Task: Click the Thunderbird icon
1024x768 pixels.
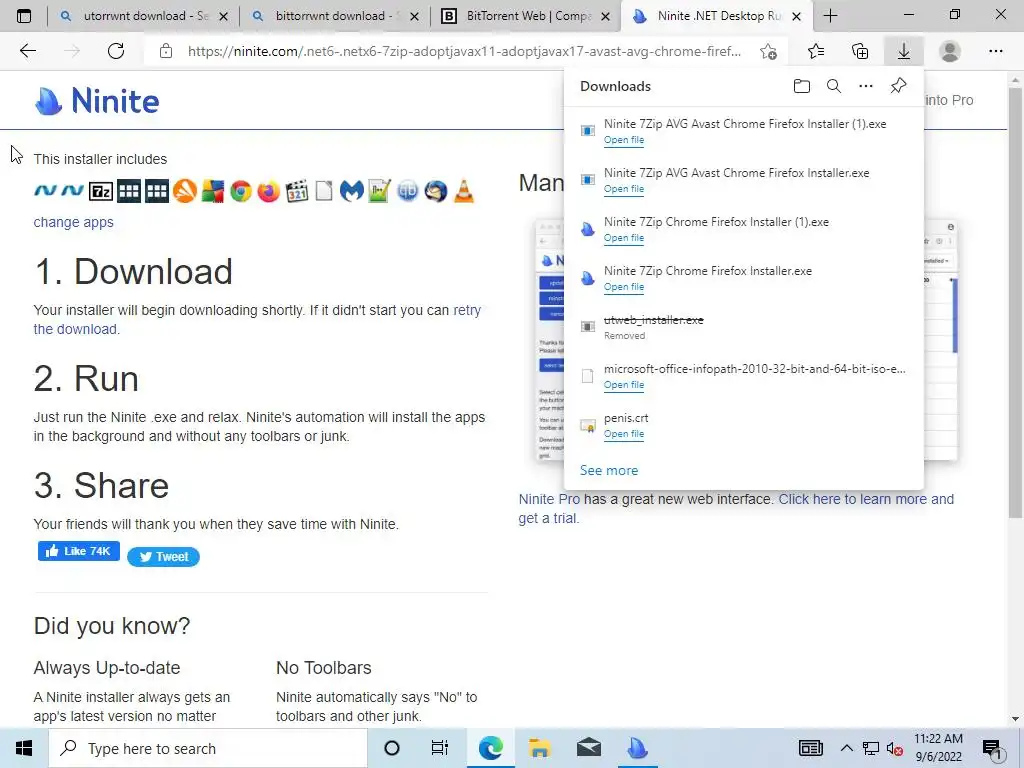Action: [436, 191]
